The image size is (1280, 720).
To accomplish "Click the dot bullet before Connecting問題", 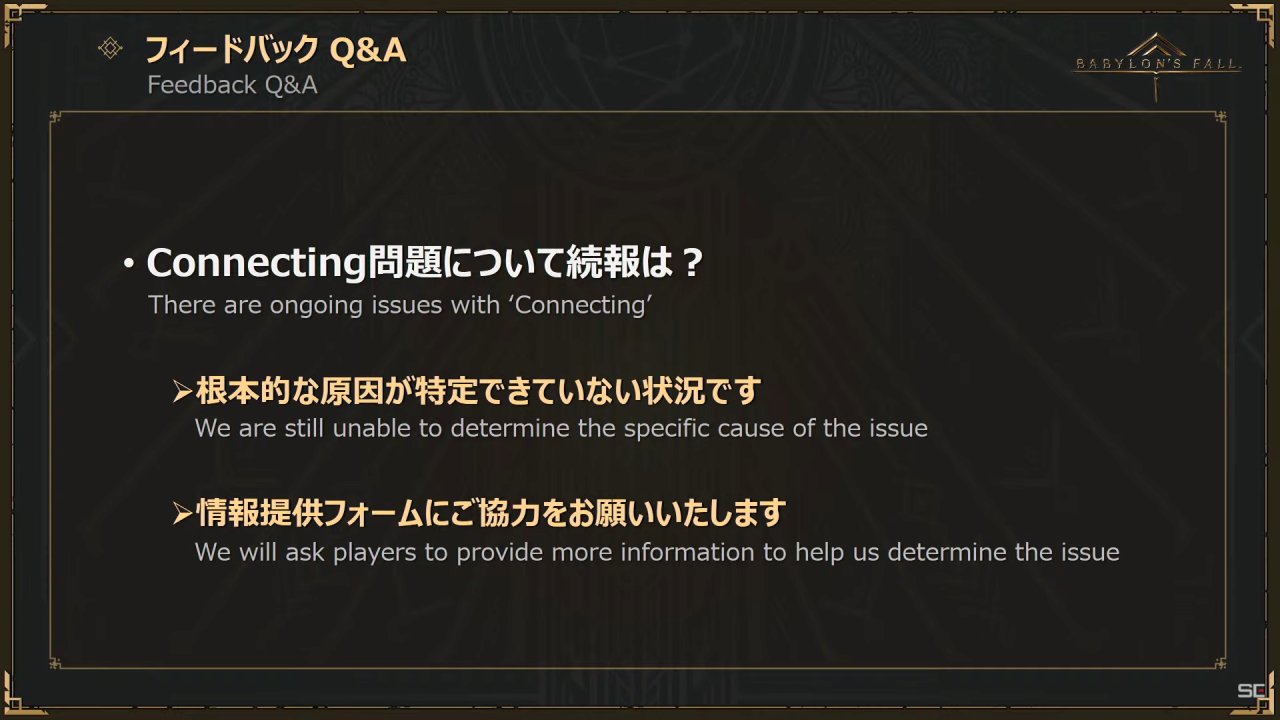I will pyautogui.click(x=128, y=265).
